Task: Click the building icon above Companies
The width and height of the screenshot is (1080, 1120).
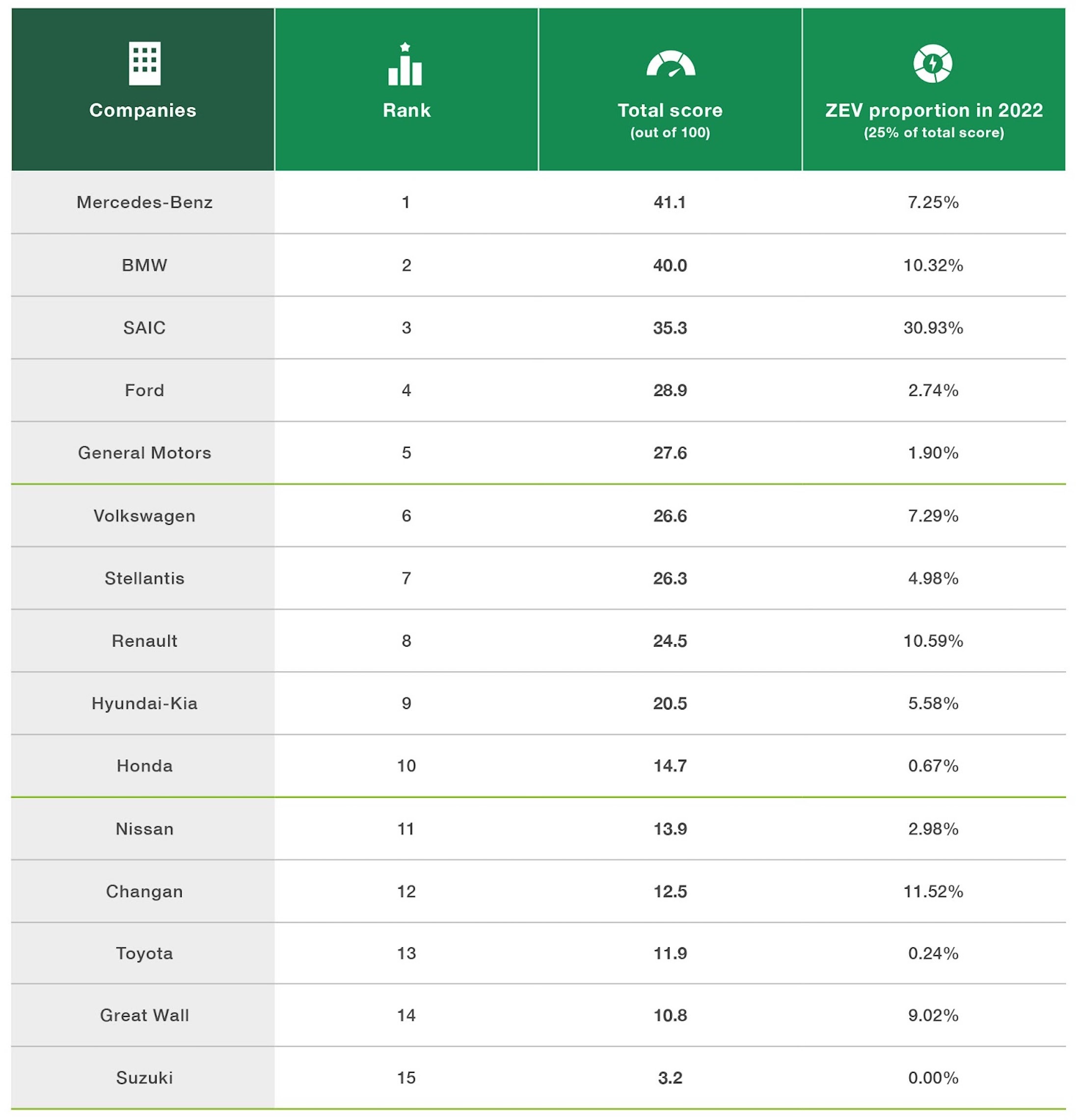Action: (144, 63)
